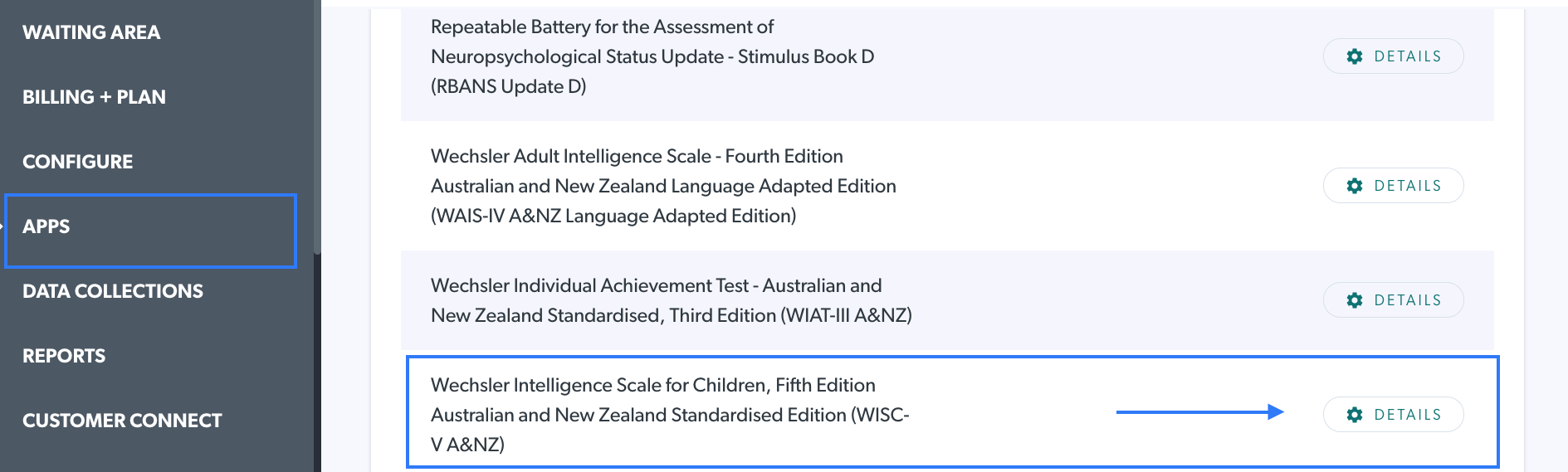Click the gear icon in WAIS-IV Details button
Viewport: 1568px width, 472px height.
tap(1355, 186)
